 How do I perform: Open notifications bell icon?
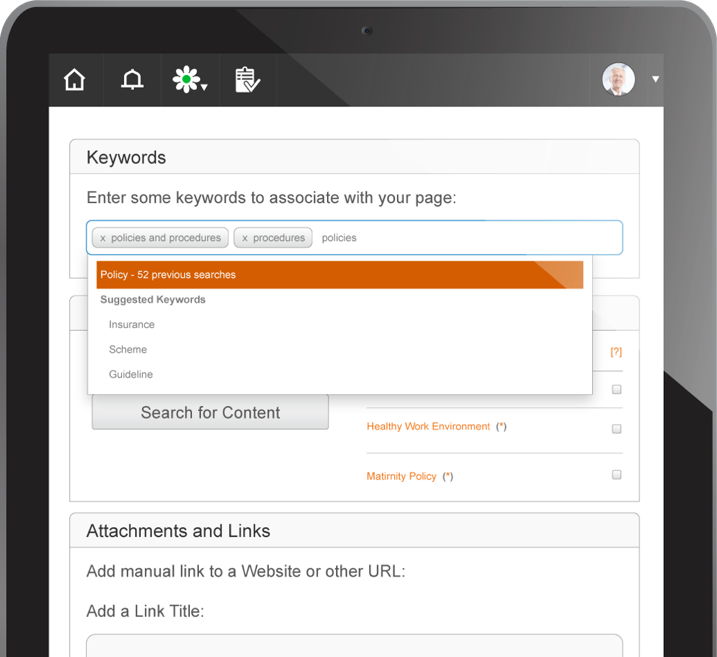point(132,80)
